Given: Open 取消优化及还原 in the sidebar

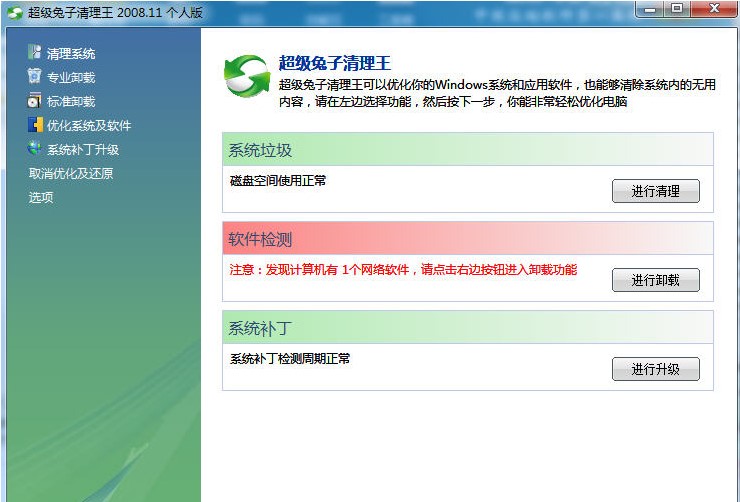Looking at the screenshot, I should [71, 174].
